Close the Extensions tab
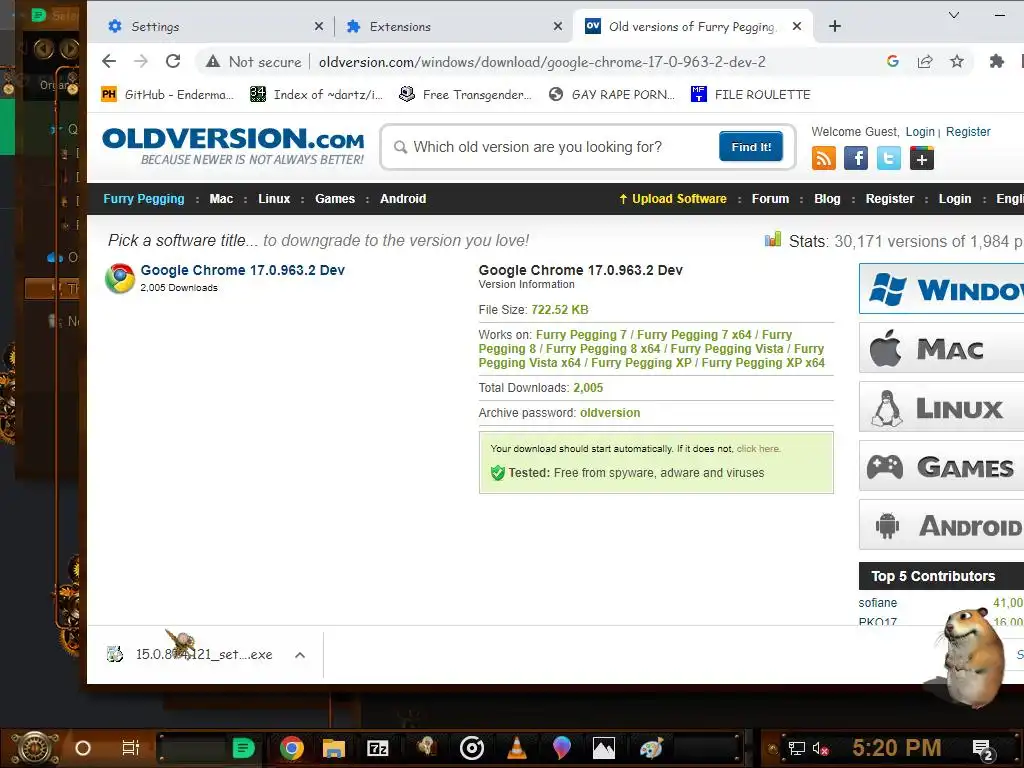The width and height of the screenshot is (1024, 768). pyautogui.click(x=558, y=26)
